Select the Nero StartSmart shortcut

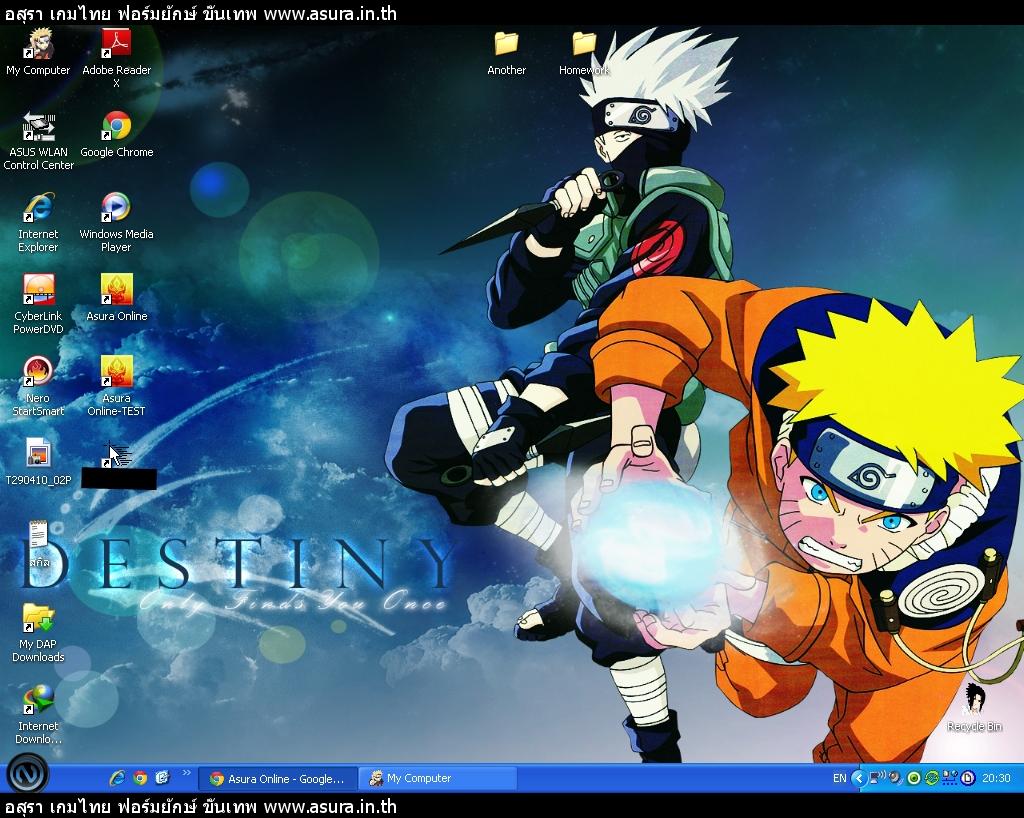38,386
